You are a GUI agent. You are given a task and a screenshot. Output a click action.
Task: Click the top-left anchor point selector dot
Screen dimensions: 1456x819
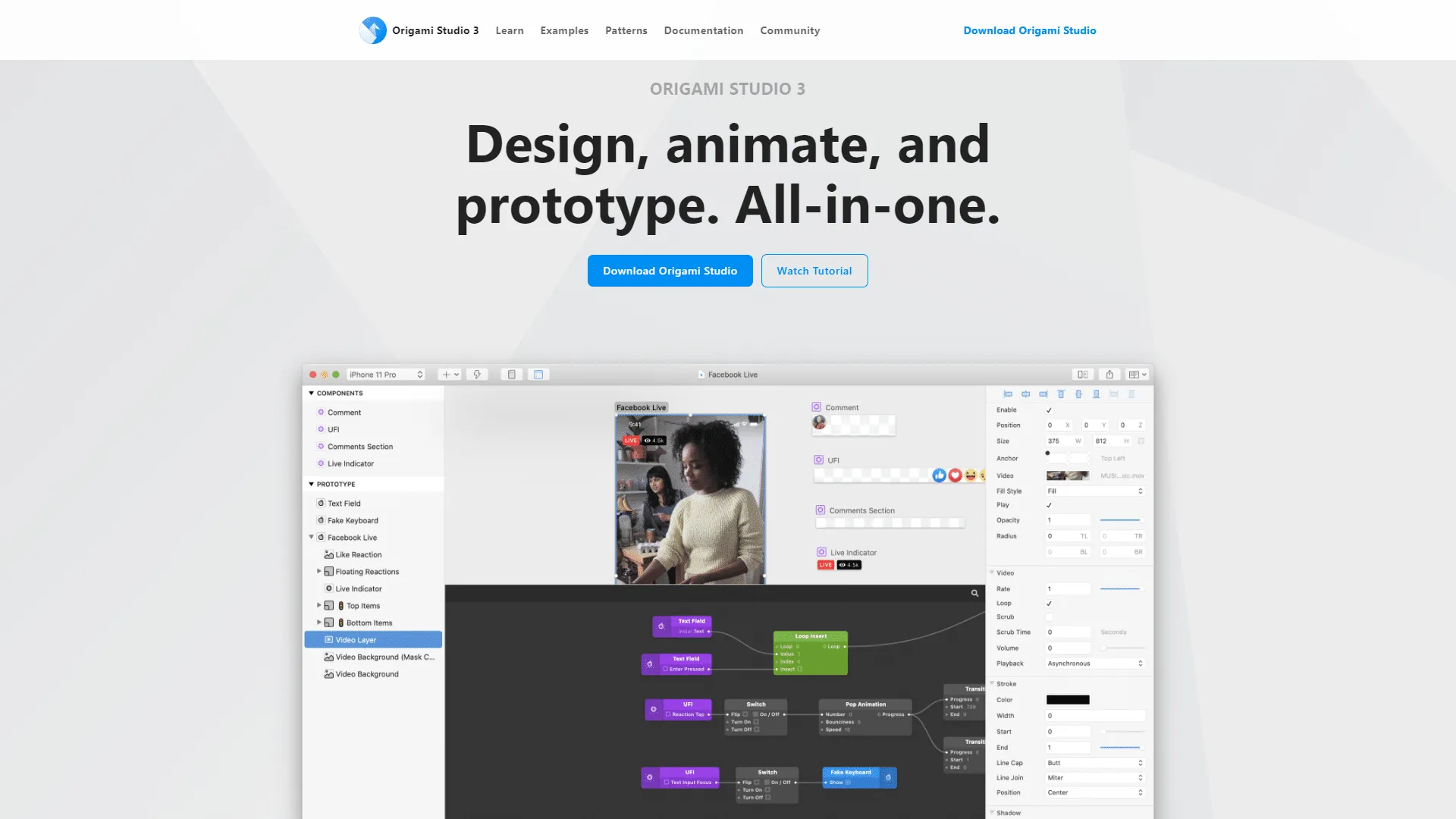point(1047,453)
